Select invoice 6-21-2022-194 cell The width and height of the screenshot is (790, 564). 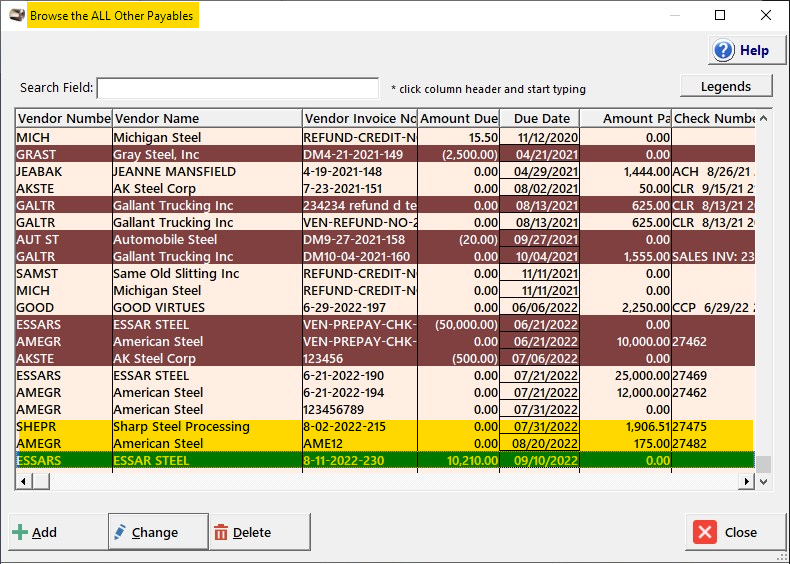(360, 393)
